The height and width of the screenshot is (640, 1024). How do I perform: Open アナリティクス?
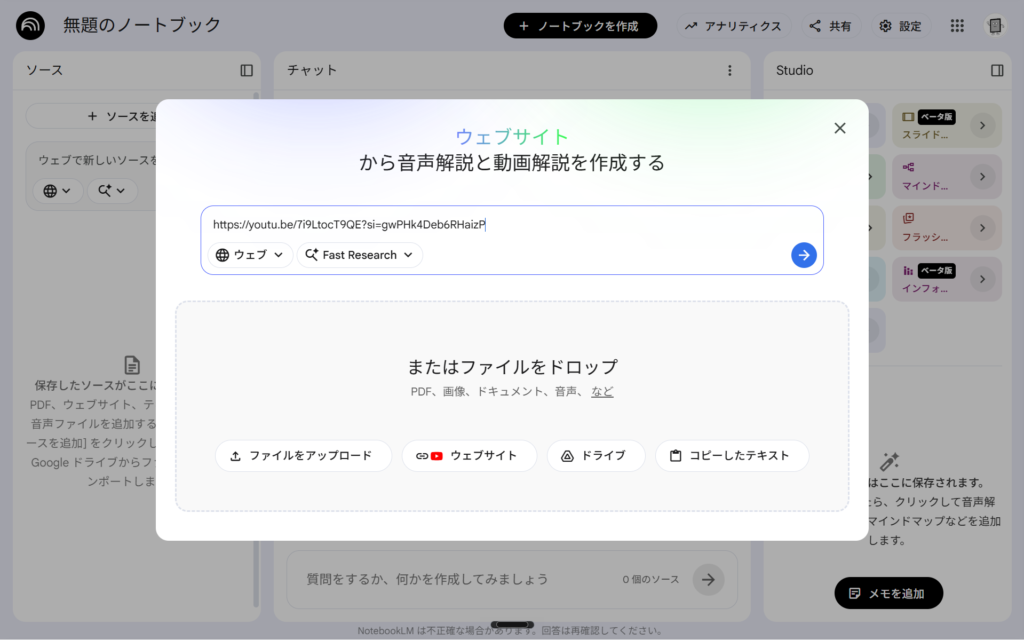(733, 25)
